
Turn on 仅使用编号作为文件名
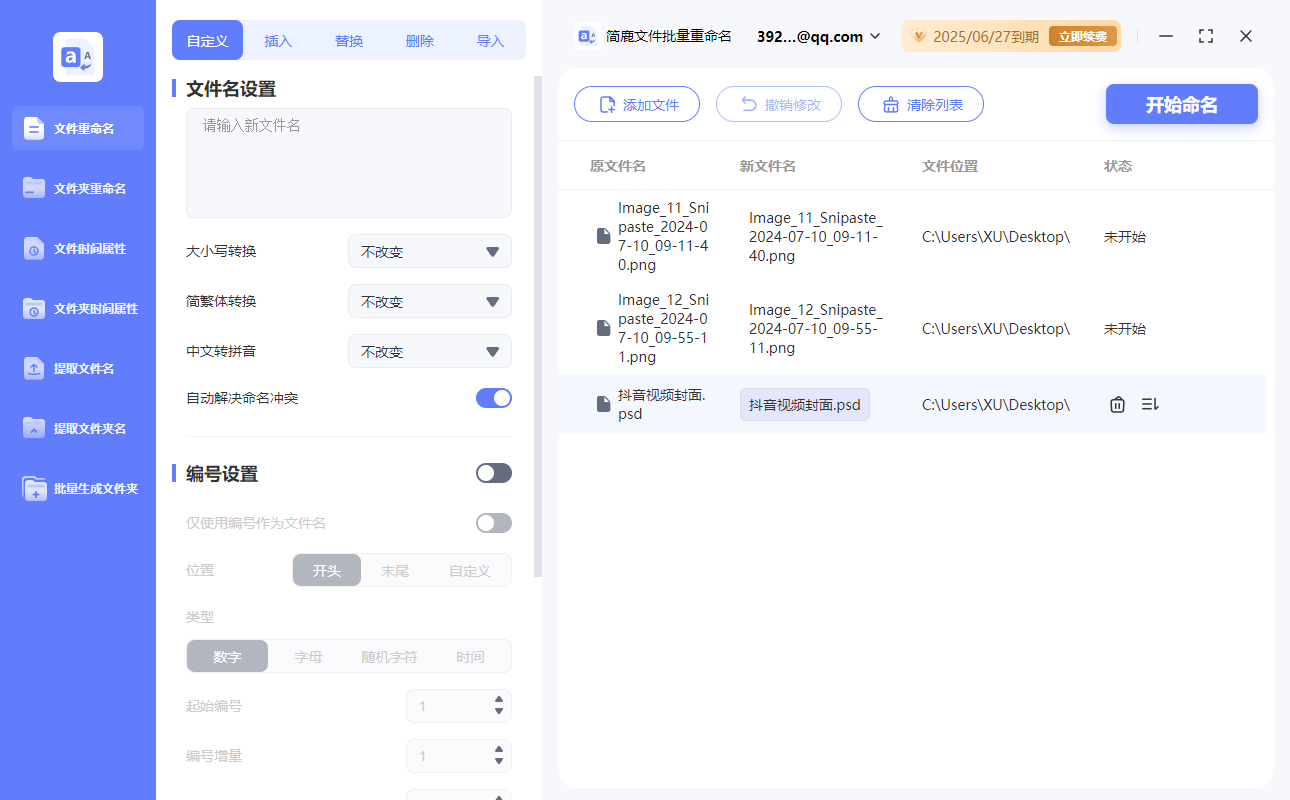pos(493,522)
